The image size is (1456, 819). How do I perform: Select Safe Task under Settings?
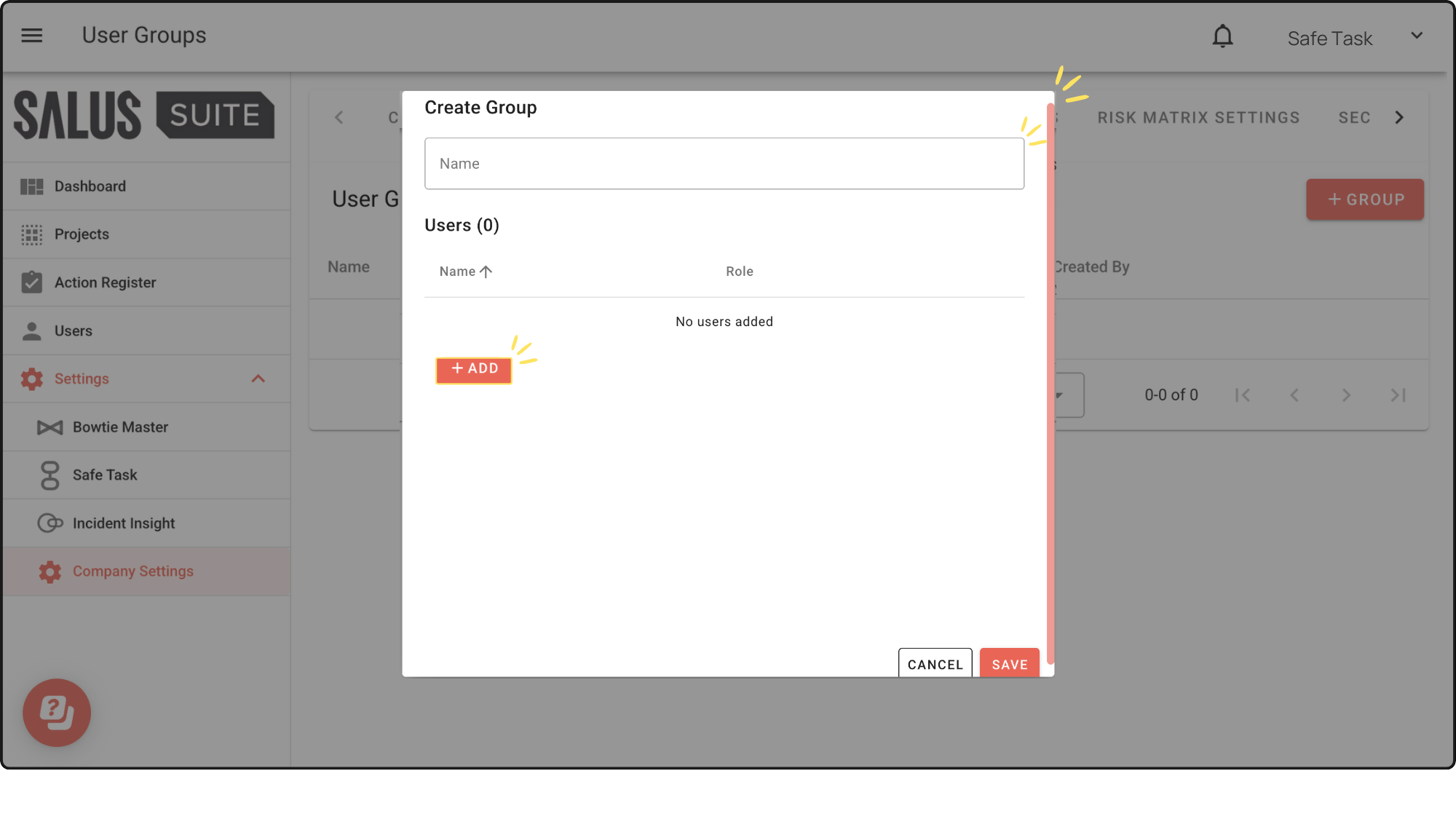(105, 475)
